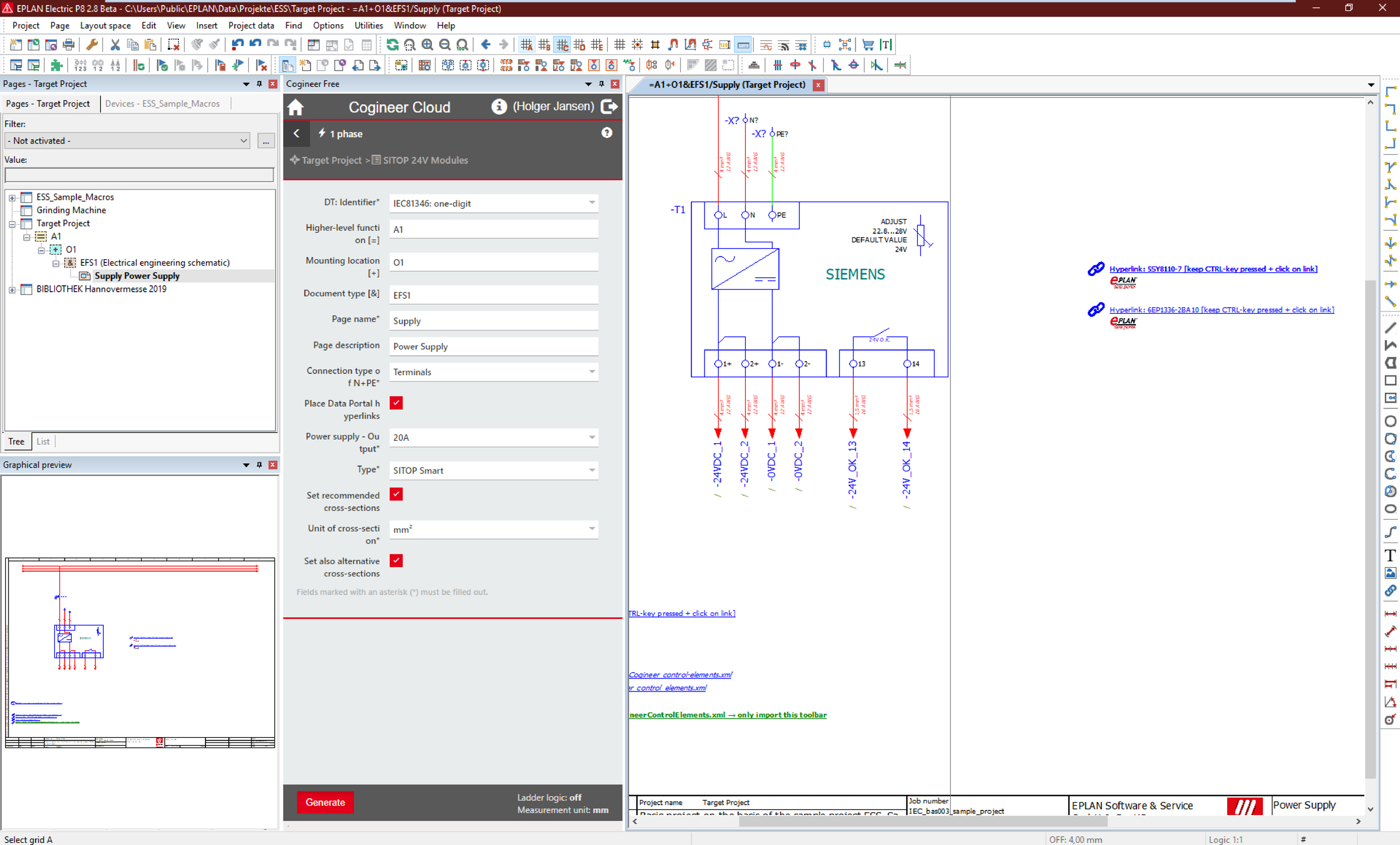The image size is (1400, 845).
Task: Click the Zoom in magnifier icon
Action: click(x=427, y=45)
